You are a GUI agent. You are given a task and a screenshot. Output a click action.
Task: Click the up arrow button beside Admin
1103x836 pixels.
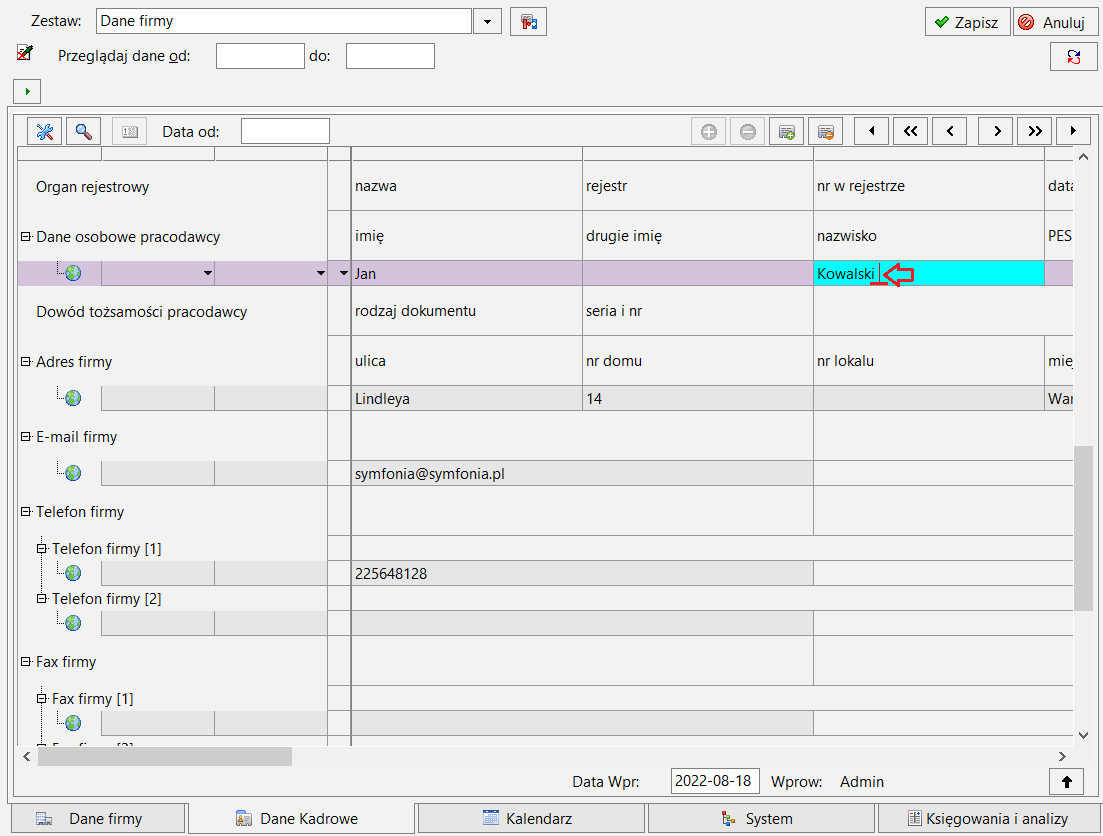pyautogui.click(x=1066, y=782)
